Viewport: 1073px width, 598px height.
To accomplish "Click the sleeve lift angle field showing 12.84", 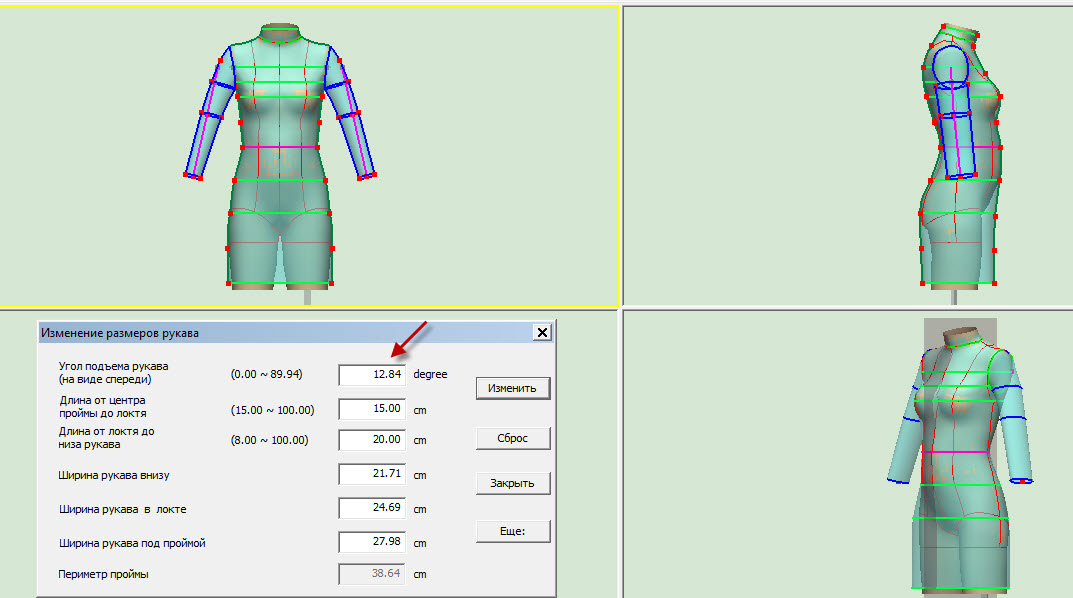I will coord(371,374).
